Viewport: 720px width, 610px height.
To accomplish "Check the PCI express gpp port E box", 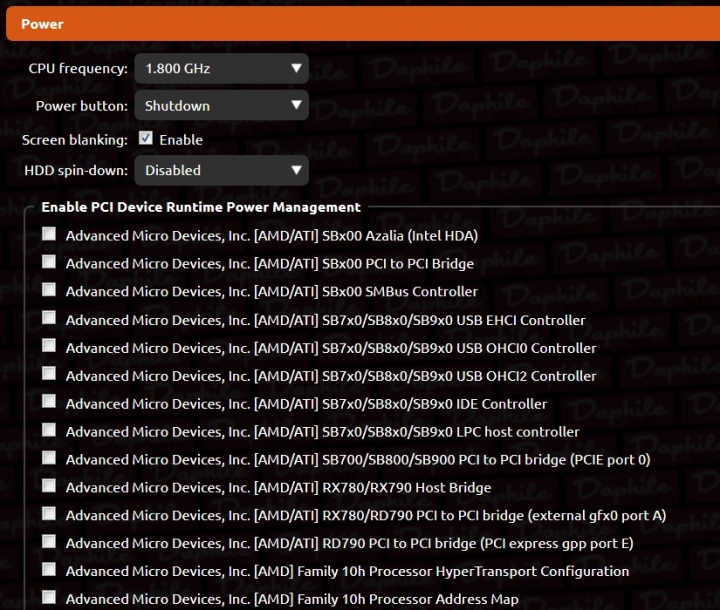I will (49, 542).
